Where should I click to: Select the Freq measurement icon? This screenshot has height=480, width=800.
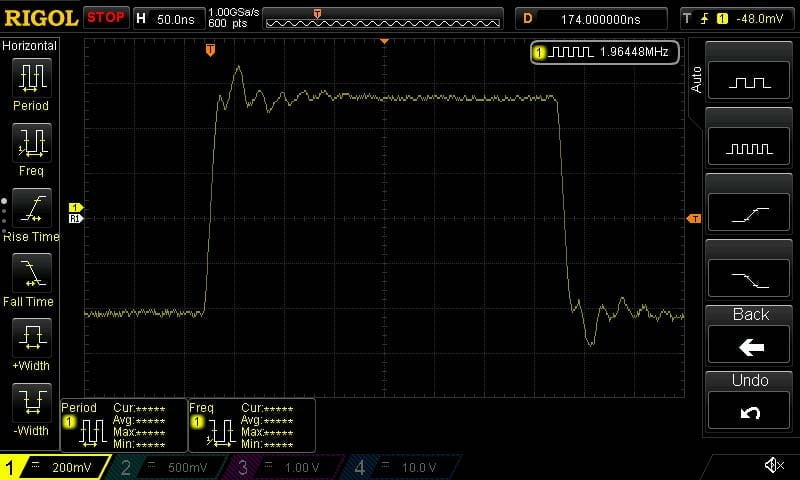[x=32, y=142]
